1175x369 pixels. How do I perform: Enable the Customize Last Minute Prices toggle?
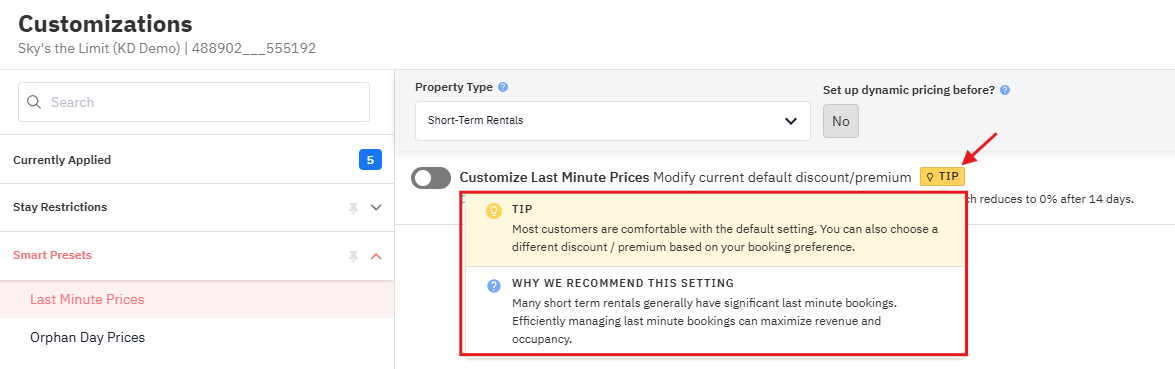(431, 178)
